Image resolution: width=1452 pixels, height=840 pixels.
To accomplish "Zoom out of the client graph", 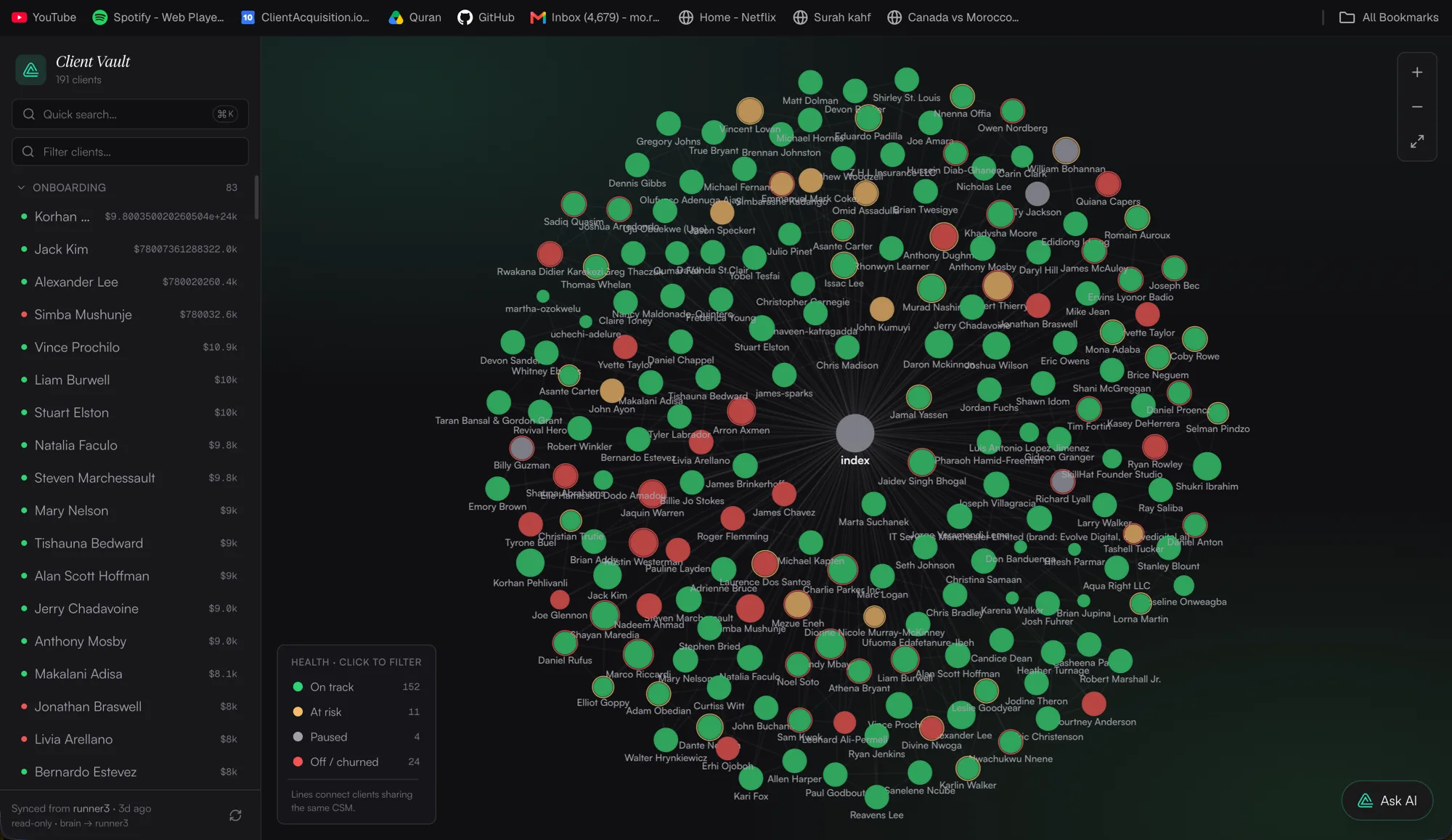I will pyautogui.click(x=1416, y=107).
